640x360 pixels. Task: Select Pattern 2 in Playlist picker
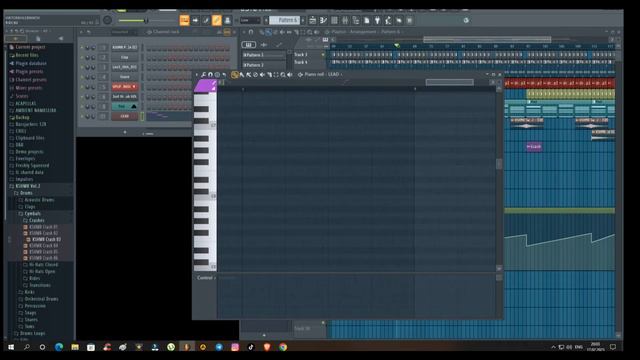coord(264,65)
